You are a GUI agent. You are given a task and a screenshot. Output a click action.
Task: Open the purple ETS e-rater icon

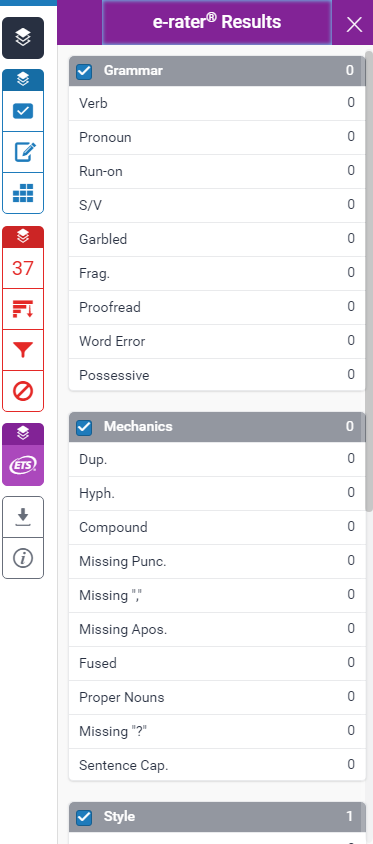[23, 465]
